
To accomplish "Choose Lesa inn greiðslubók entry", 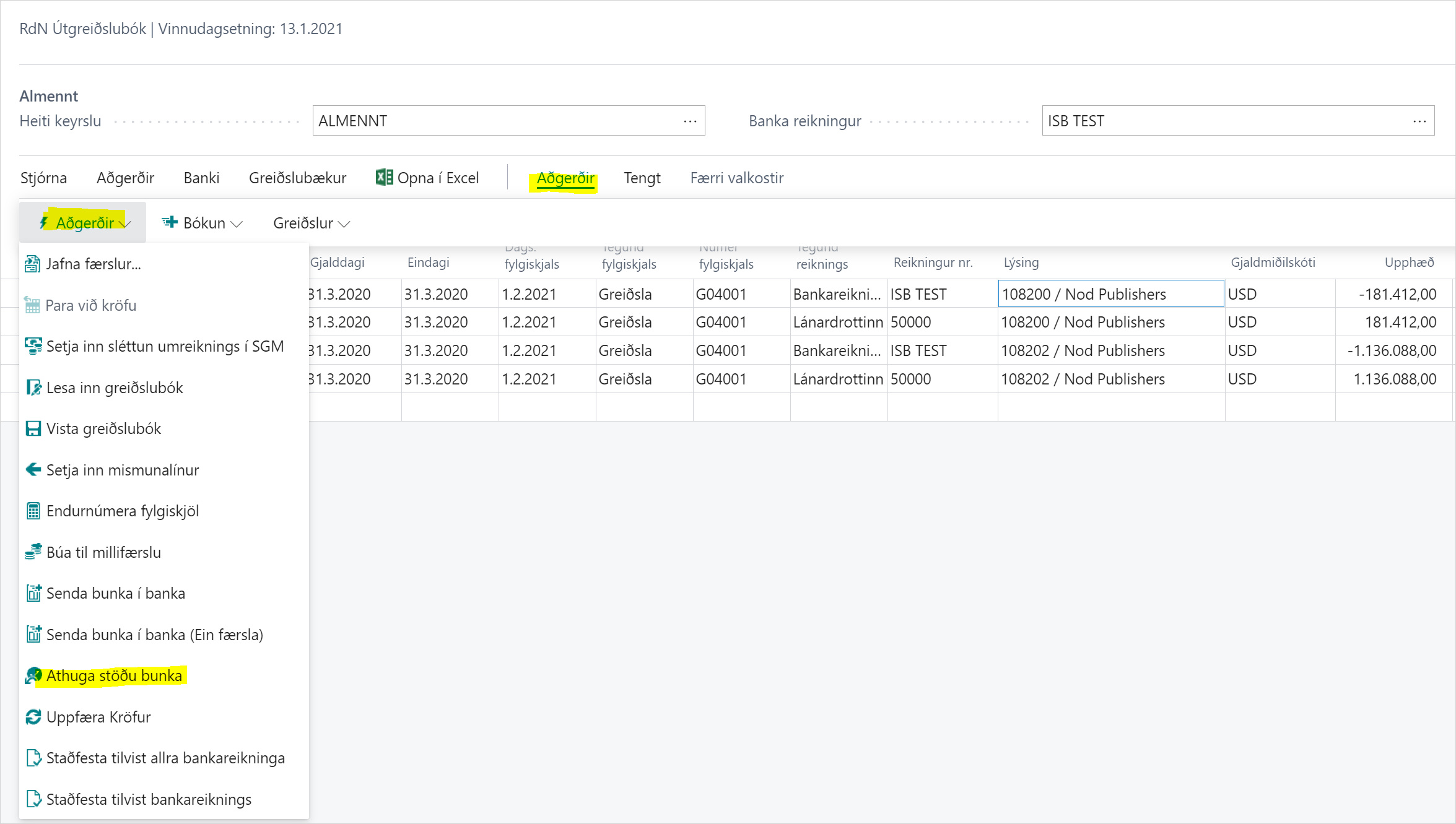I will tap(164, 388).
